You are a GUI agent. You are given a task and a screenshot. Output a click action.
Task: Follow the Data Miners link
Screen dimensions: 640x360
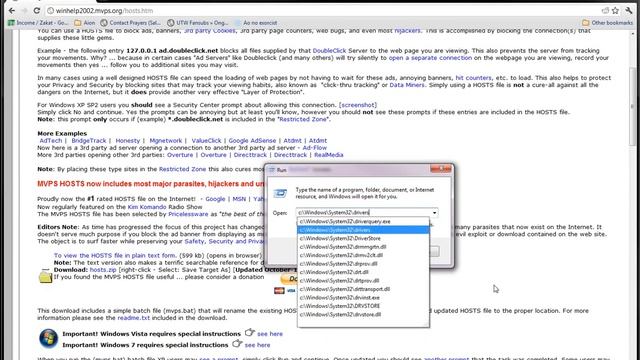407,85
